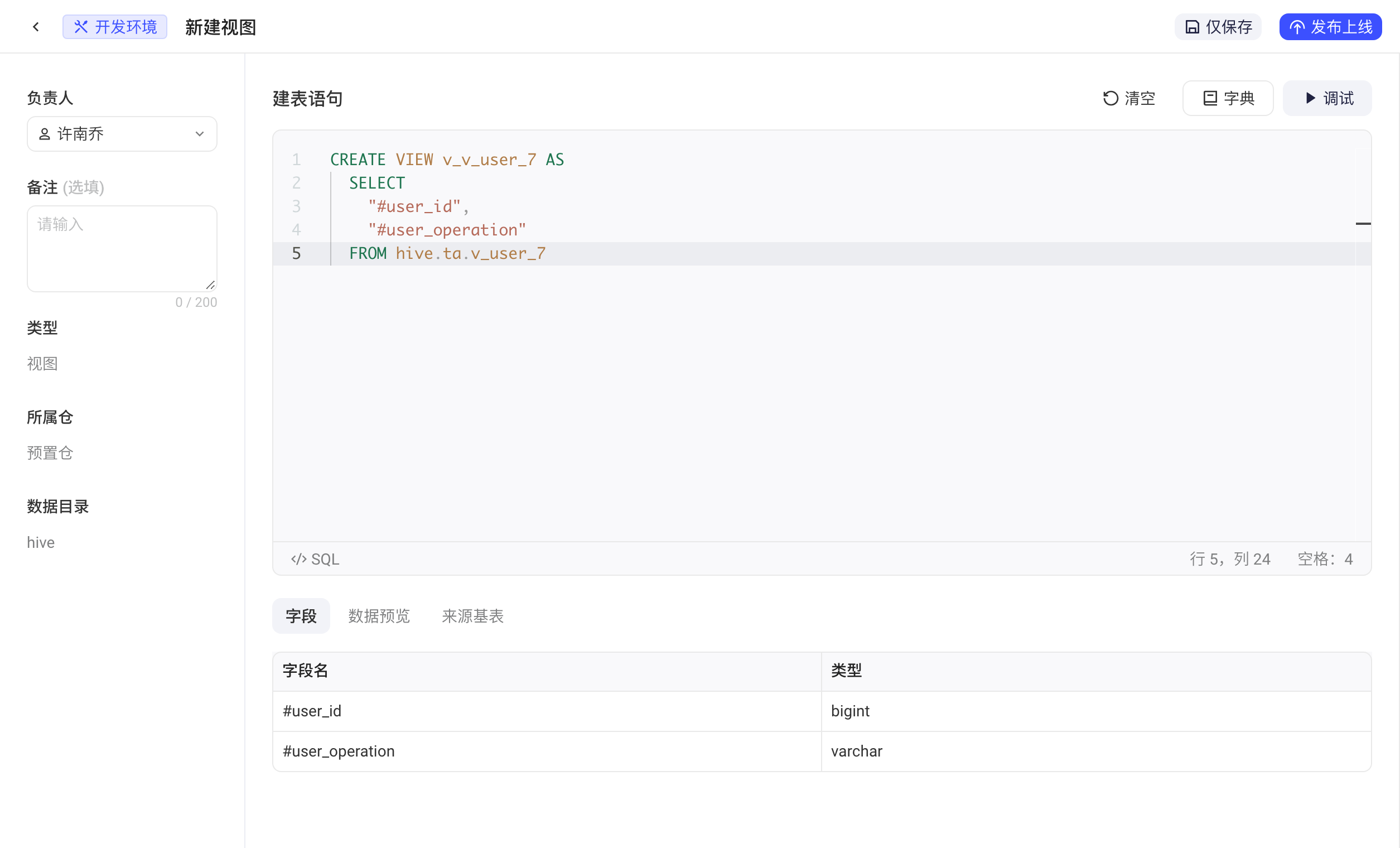The image size is (1400, 848).
Task: Select the bigint type cell
Action: pos(1096,711)
